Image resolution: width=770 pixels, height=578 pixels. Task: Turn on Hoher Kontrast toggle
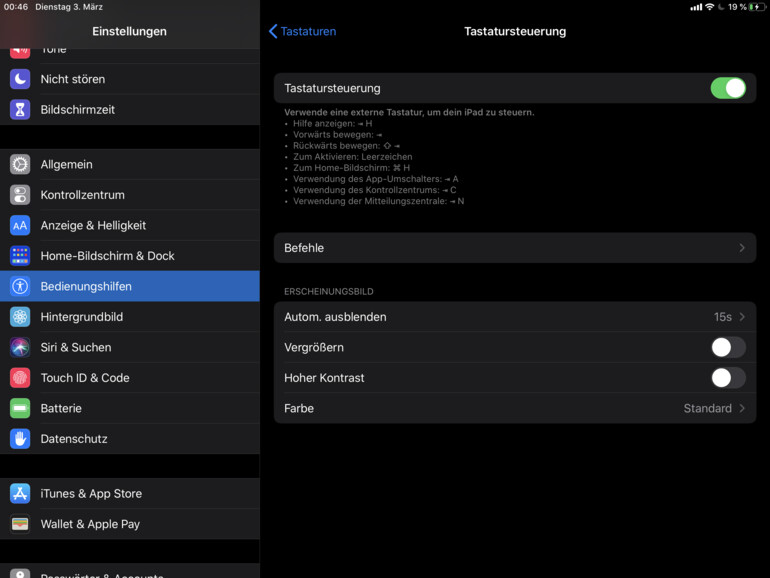728,378
